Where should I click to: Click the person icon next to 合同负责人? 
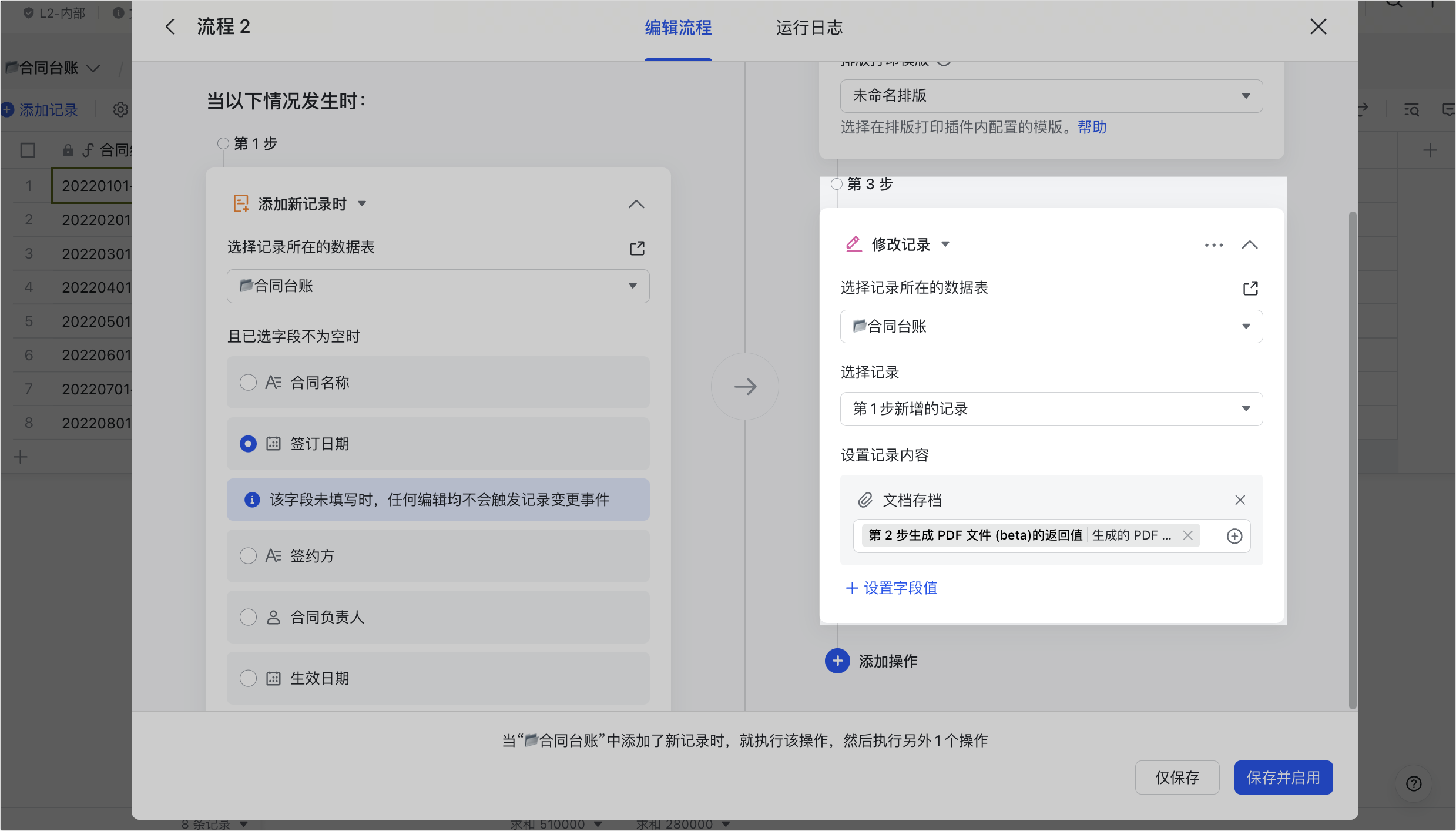click(273, 617)
